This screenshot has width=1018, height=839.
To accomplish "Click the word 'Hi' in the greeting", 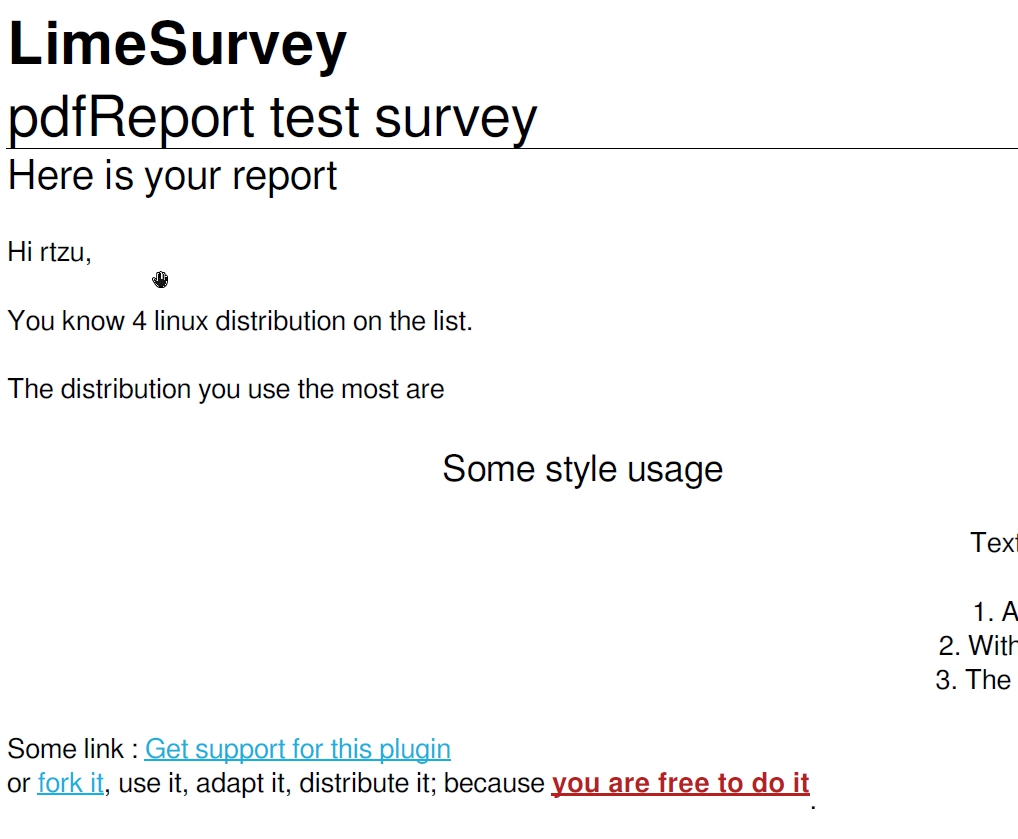I will 20,252.
